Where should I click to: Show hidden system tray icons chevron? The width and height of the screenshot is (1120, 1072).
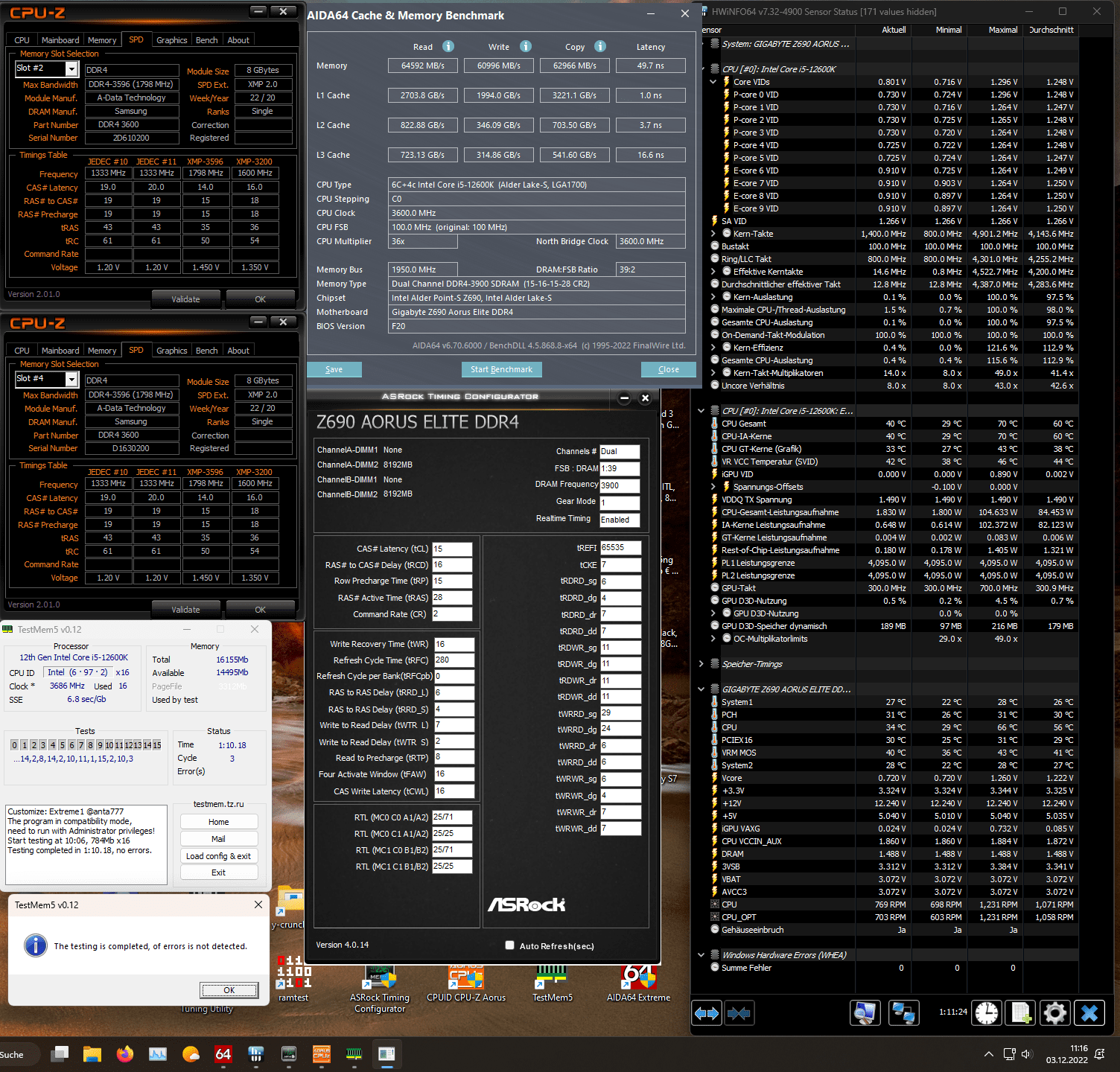988,1054
